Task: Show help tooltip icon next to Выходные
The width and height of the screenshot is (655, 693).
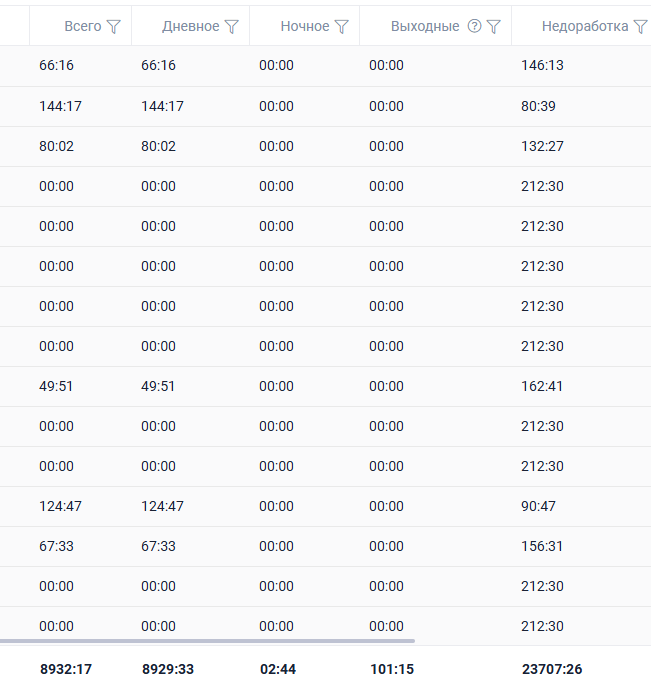Action: [474, 26]
